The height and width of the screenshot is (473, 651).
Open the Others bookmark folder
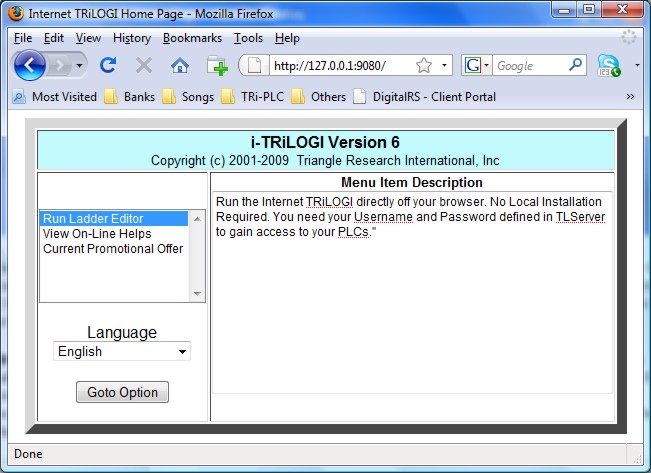318,97
